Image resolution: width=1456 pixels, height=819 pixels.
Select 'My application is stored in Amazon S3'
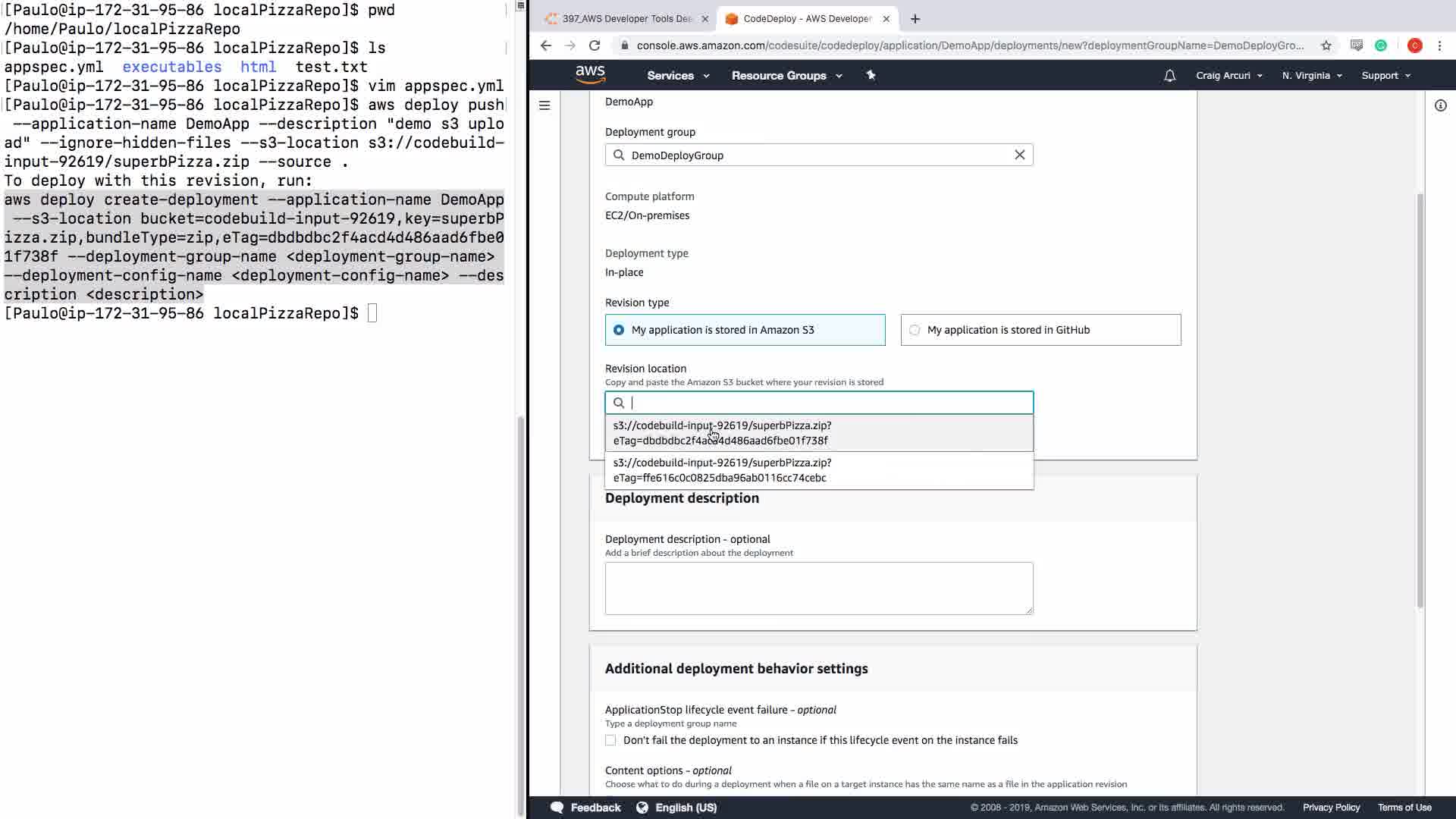tap(619, 330)
